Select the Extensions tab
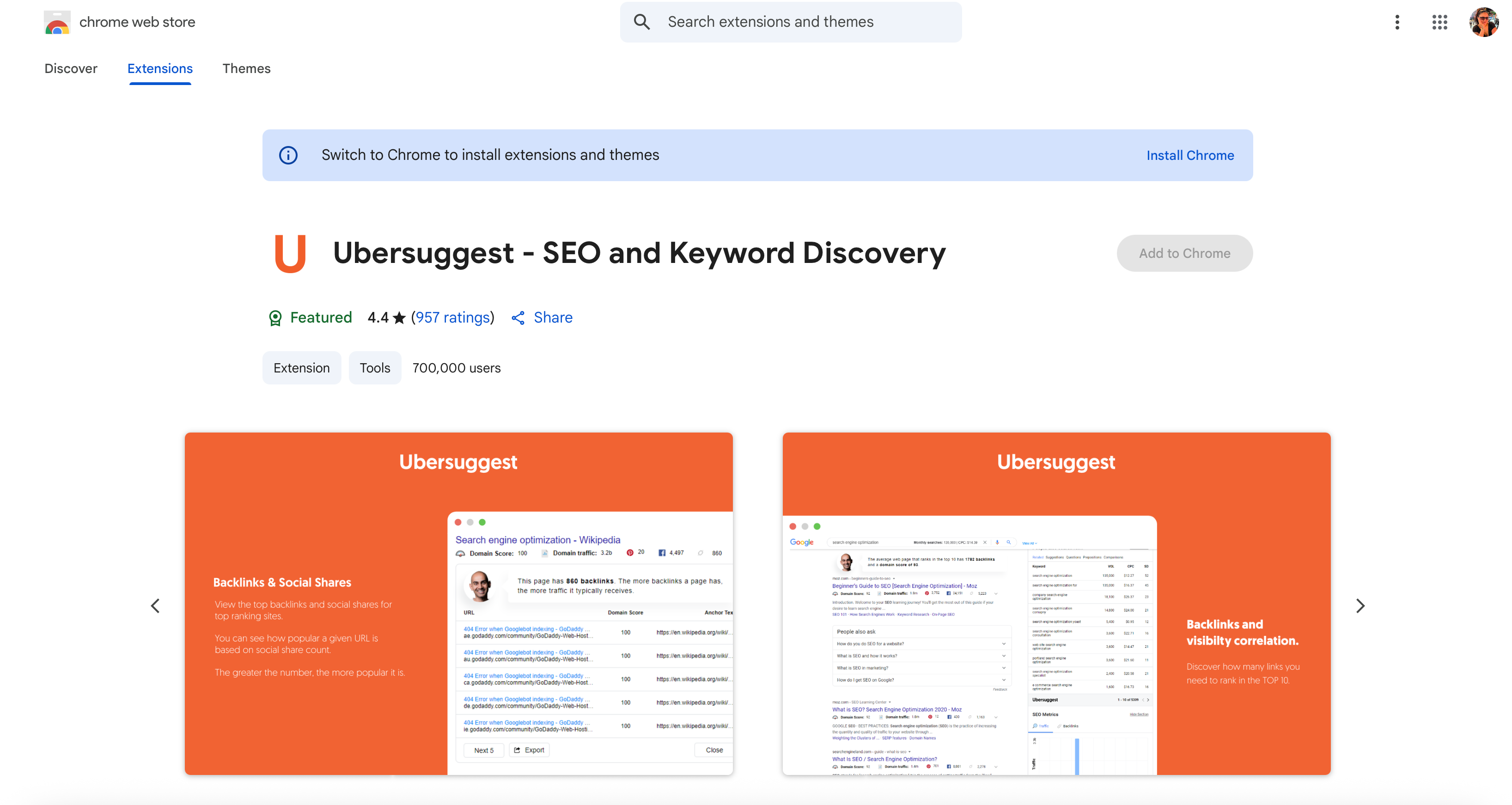The height and width of the screenshot is (805, 1512). point(159,69)
